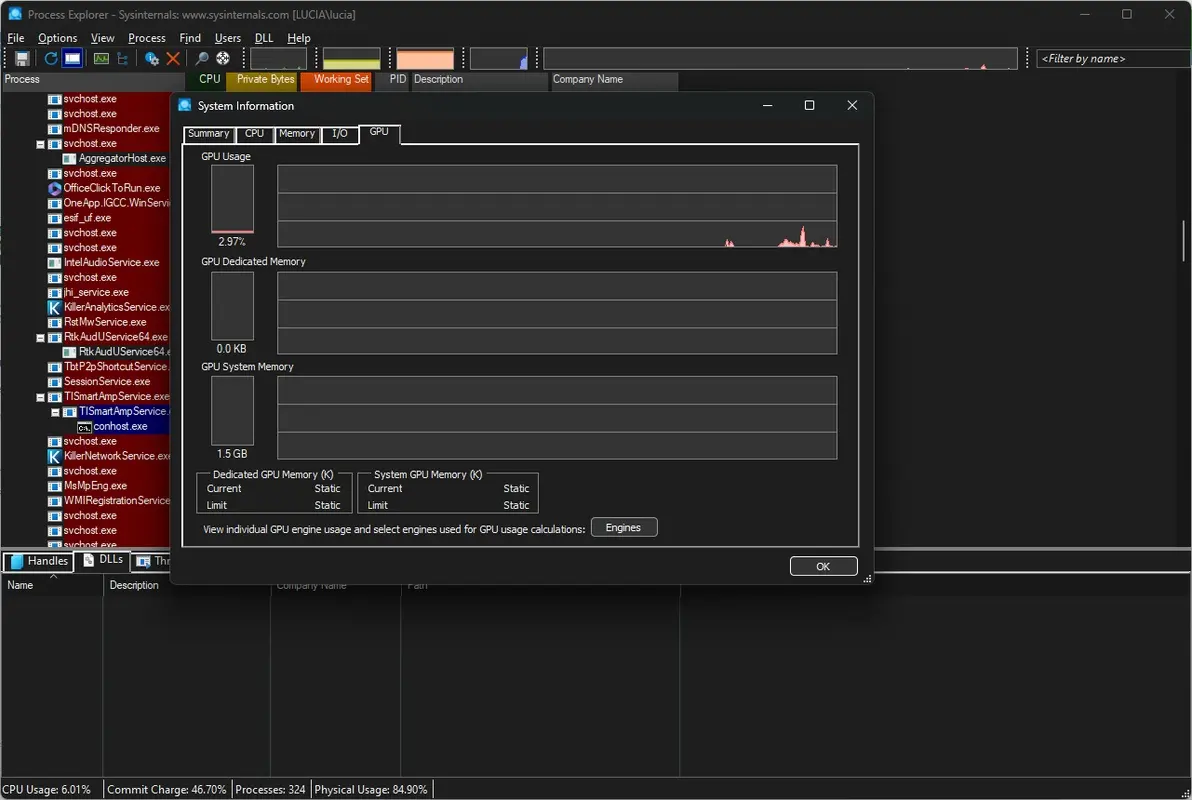
Task: Click the OfficeClickToRun.exe process icon
Action: pyautogui.click(x=55, y=189)
